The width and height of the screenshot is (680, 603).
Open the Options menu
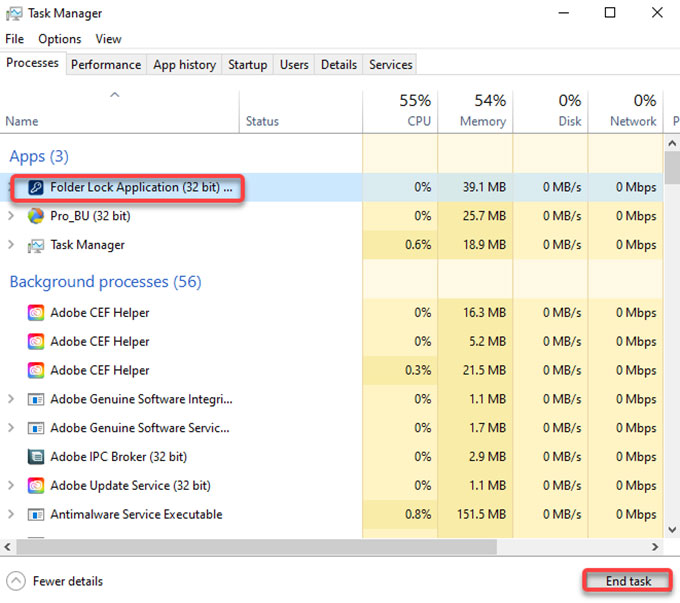59,39
